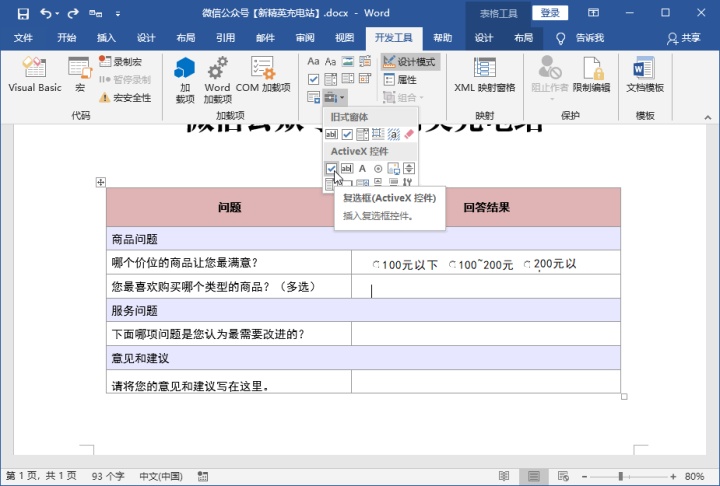This screenshot has height=486, width=720.
Task: Zoom in with the plus button
Action: coord(673,476)
